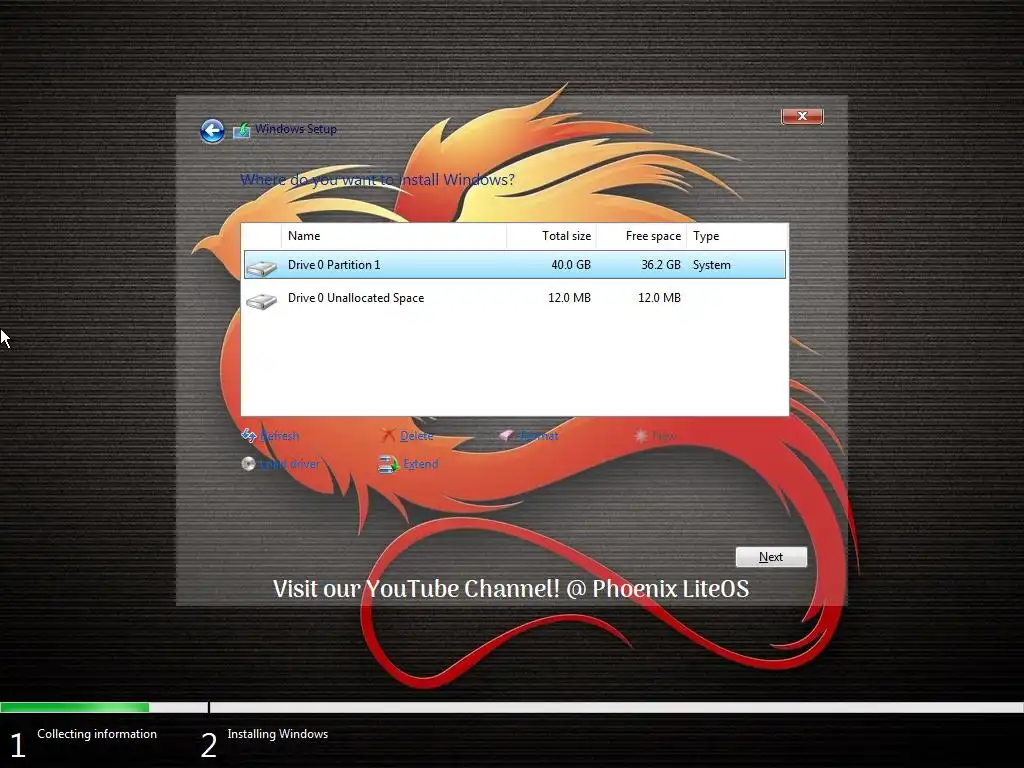This screenshot has width=1024, height=768.
Task: Click the New partition link
Action: point(664,436)
